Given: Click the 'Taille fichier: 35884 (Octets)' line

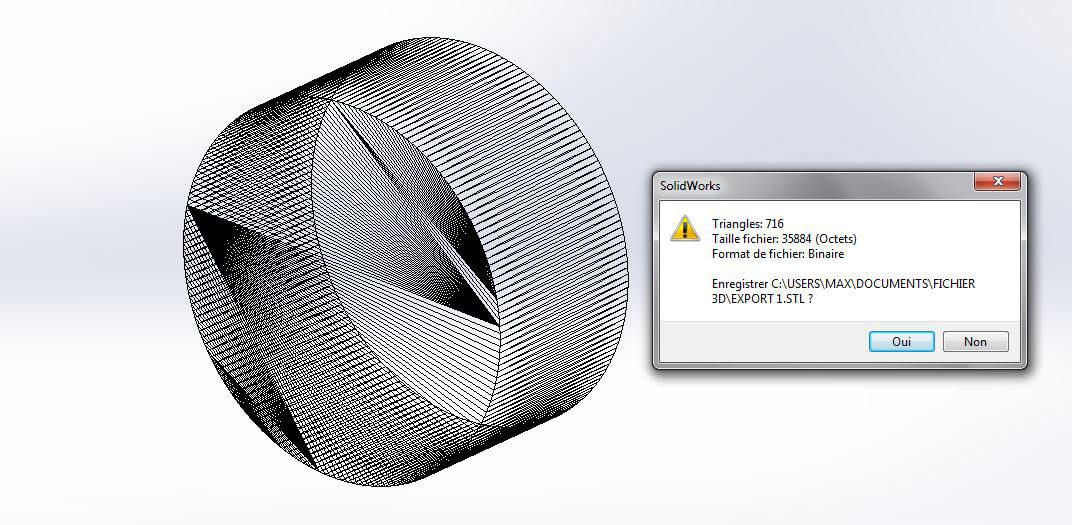Looking at the screenshot, I should [x=784, y=239].
